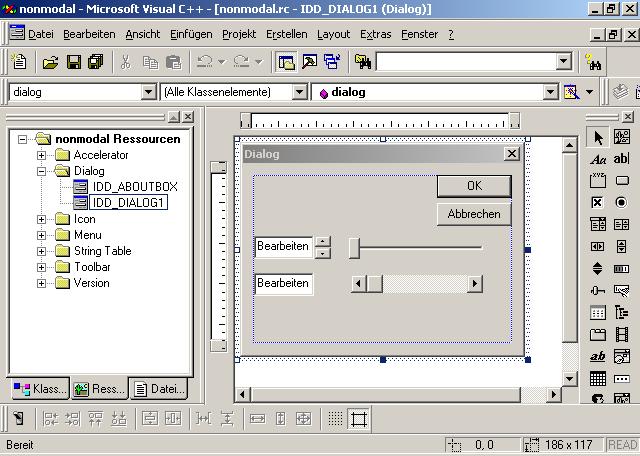Expand the Accelerator folder node
The height and width of the screenshot is (456, 640).
41,155
